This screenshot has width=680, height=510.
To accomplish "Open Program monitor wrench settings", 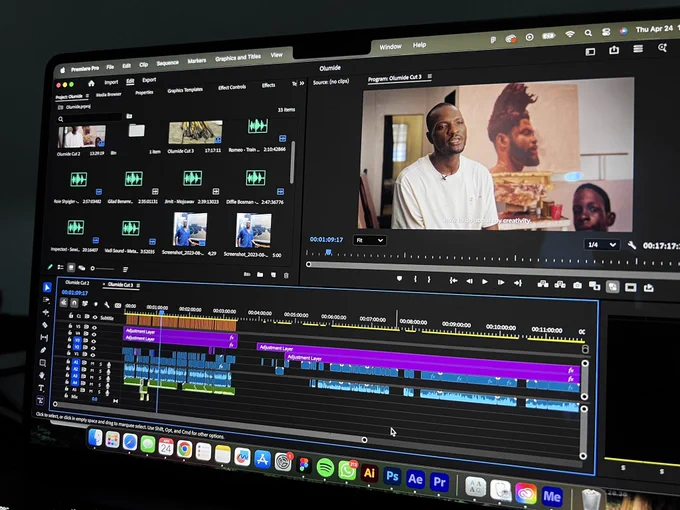I will pos(632,245).
